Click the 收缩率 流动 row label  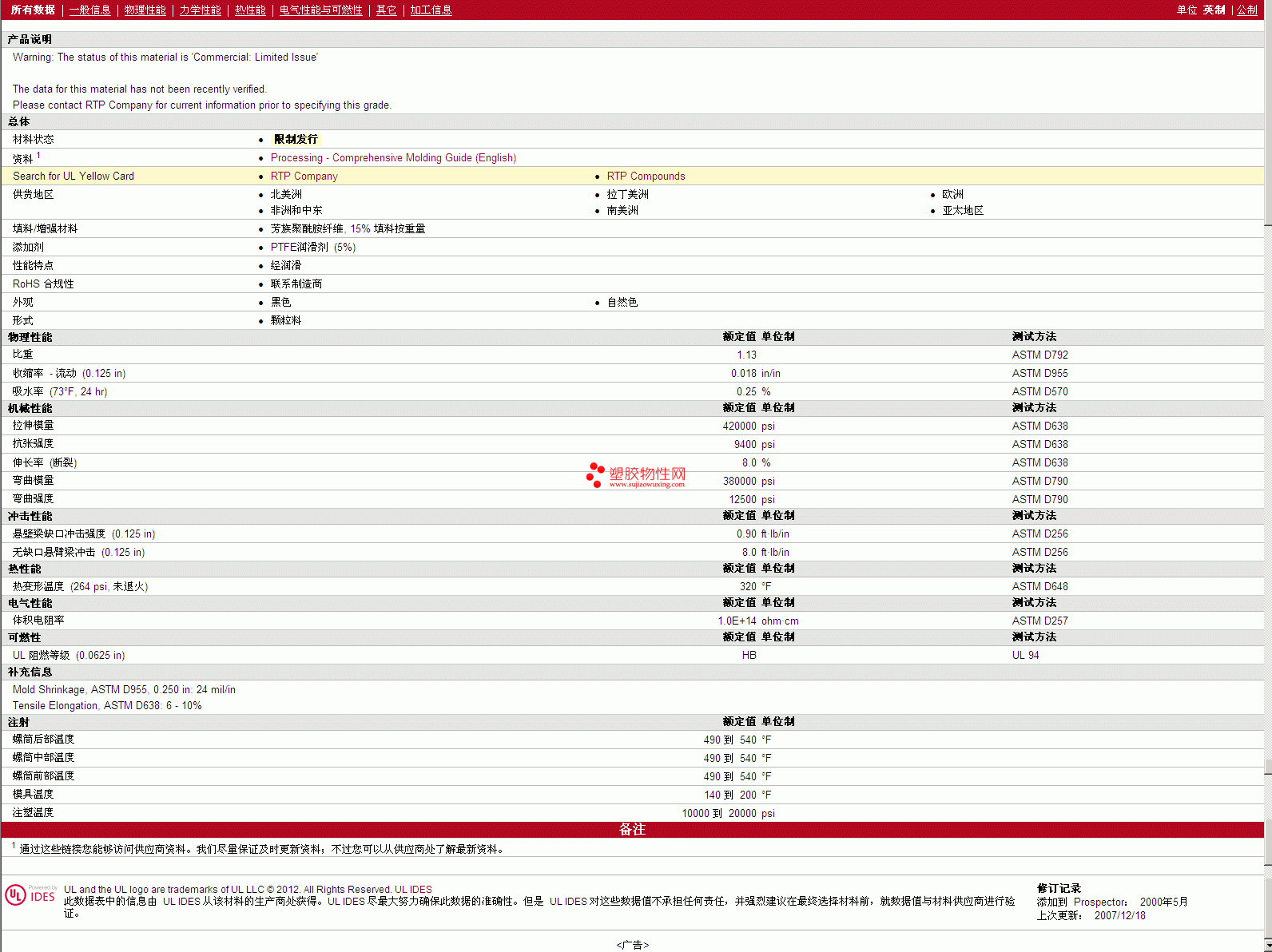click(69, 374)
